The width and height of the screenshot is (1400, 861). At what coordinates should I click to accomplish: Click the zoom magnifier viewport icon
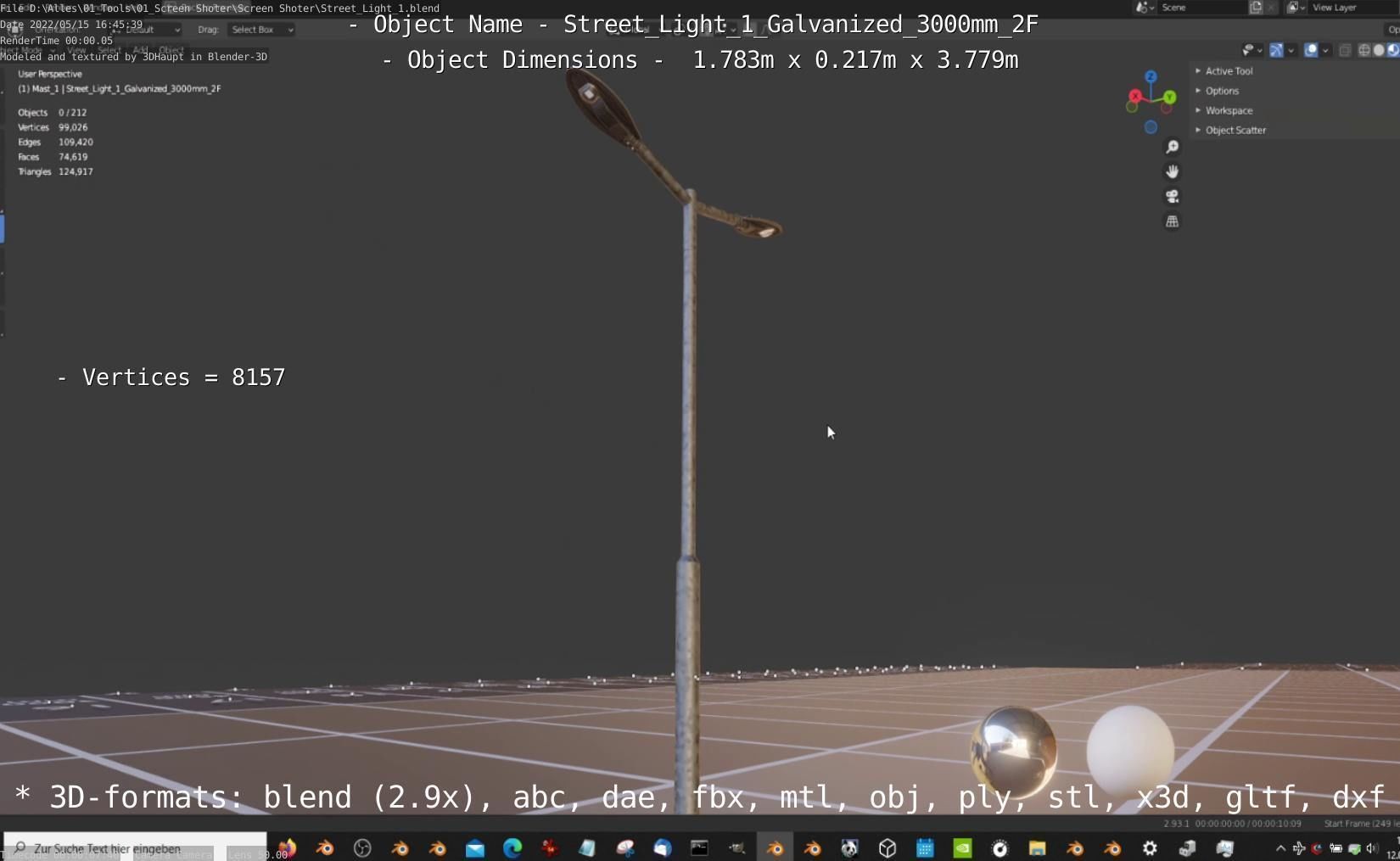tap(1172, 148)
